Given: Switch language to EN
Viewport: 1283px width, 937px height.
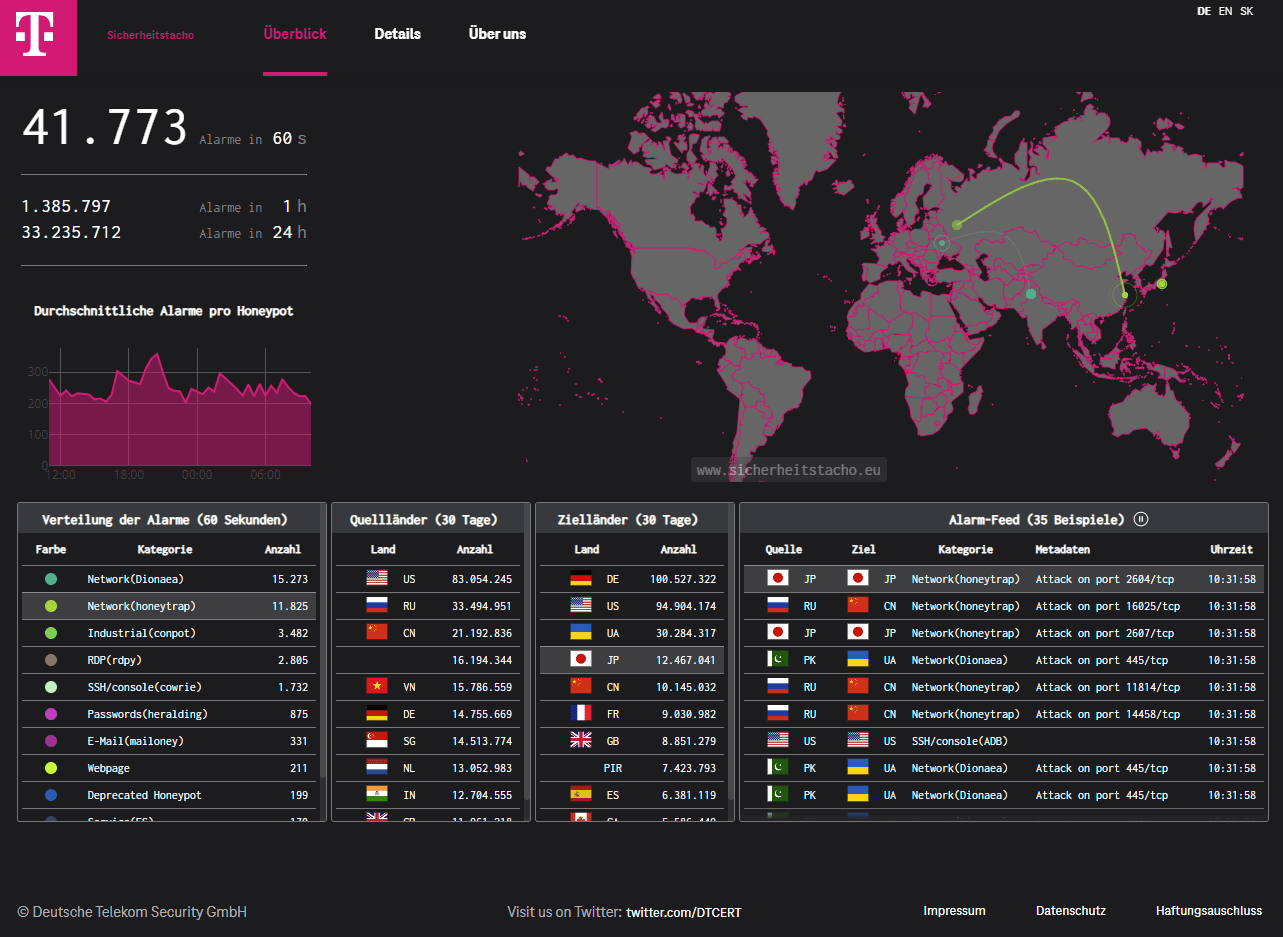Looking at the screenshot, I should click(x=1225, y=11).
